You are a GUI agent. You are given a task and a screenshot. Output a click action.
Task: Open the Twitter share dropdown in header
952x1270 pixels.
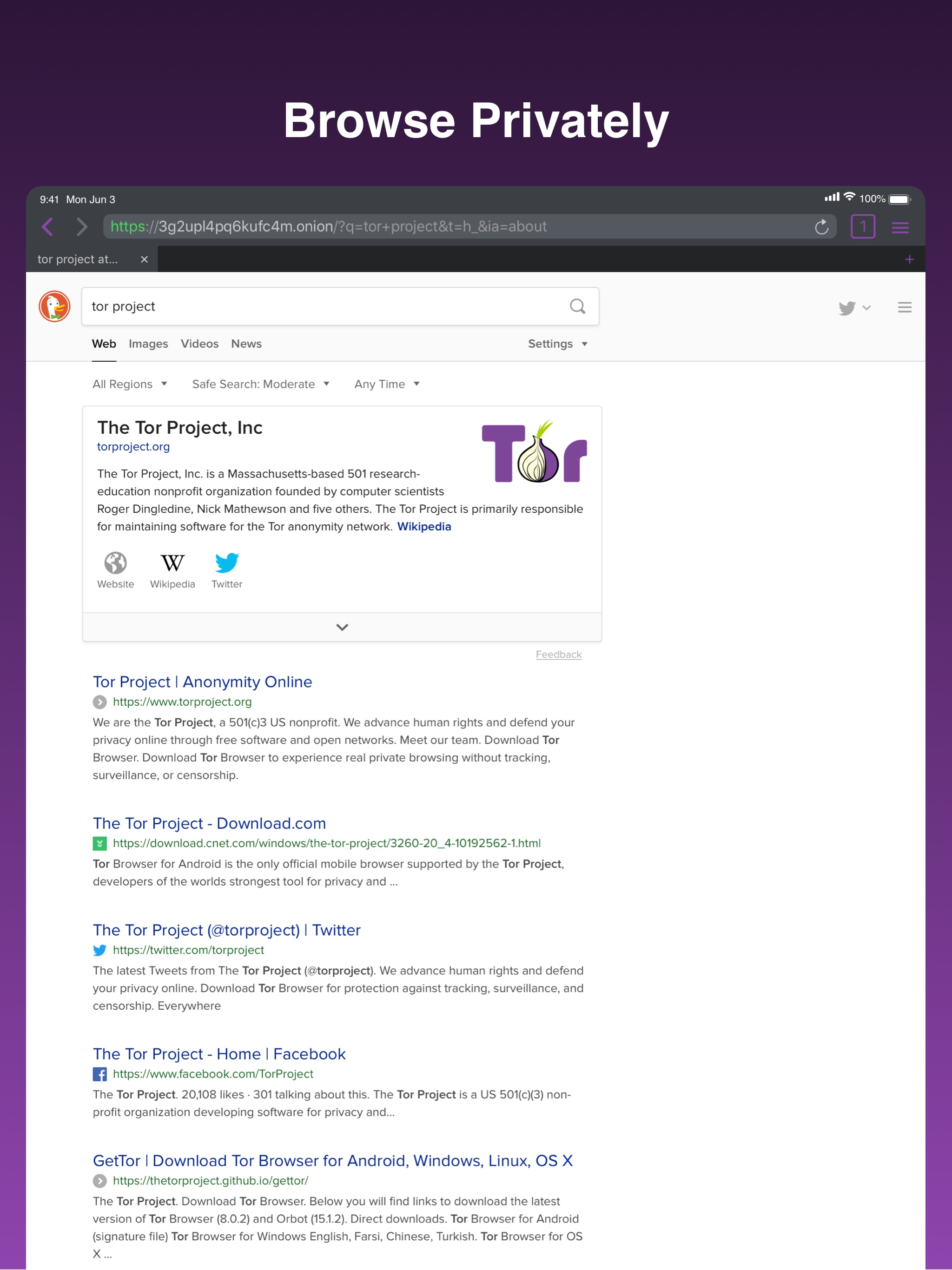pos(854,308)
